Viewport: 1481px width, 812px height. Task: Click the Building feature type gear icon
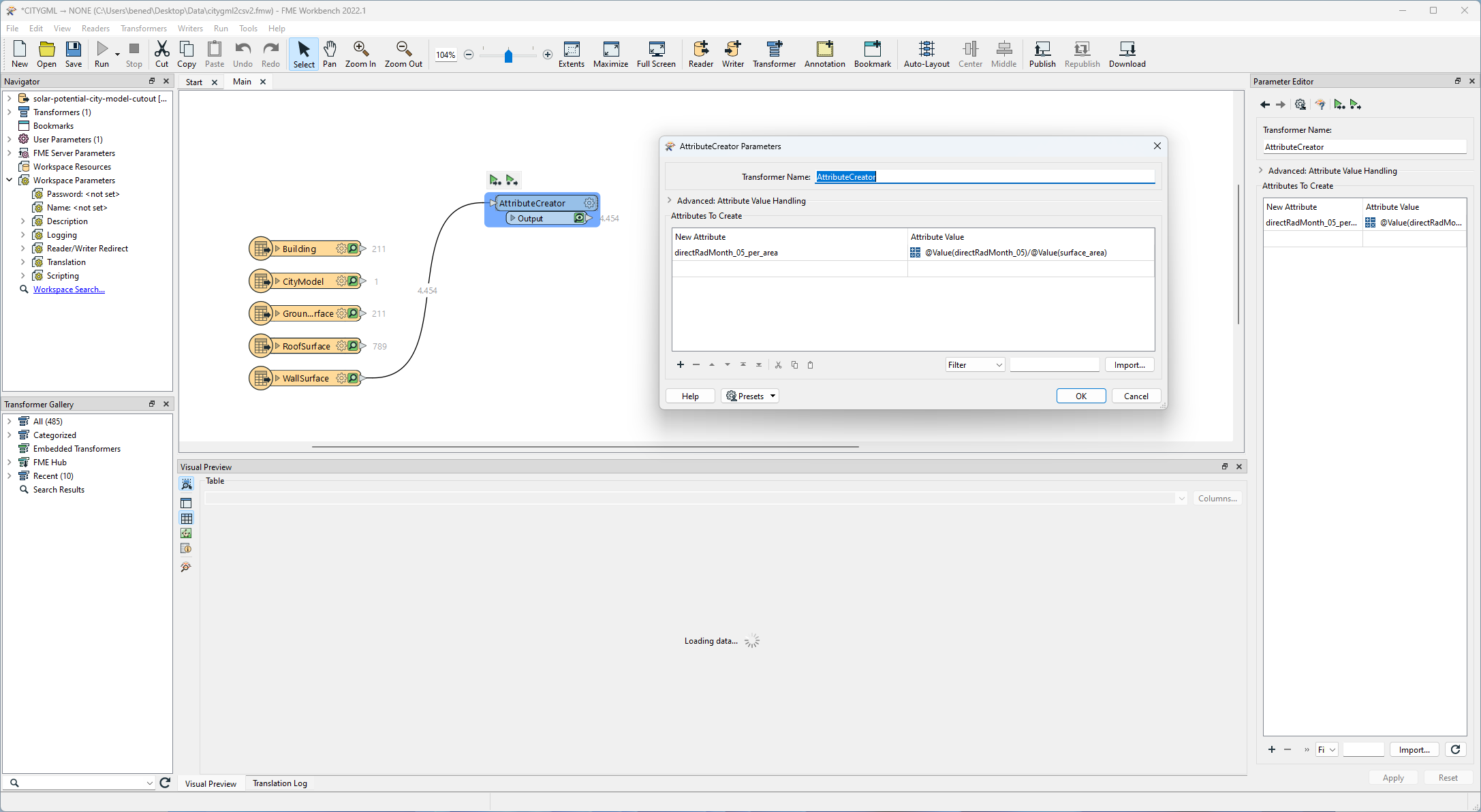(x=341, y=249)
